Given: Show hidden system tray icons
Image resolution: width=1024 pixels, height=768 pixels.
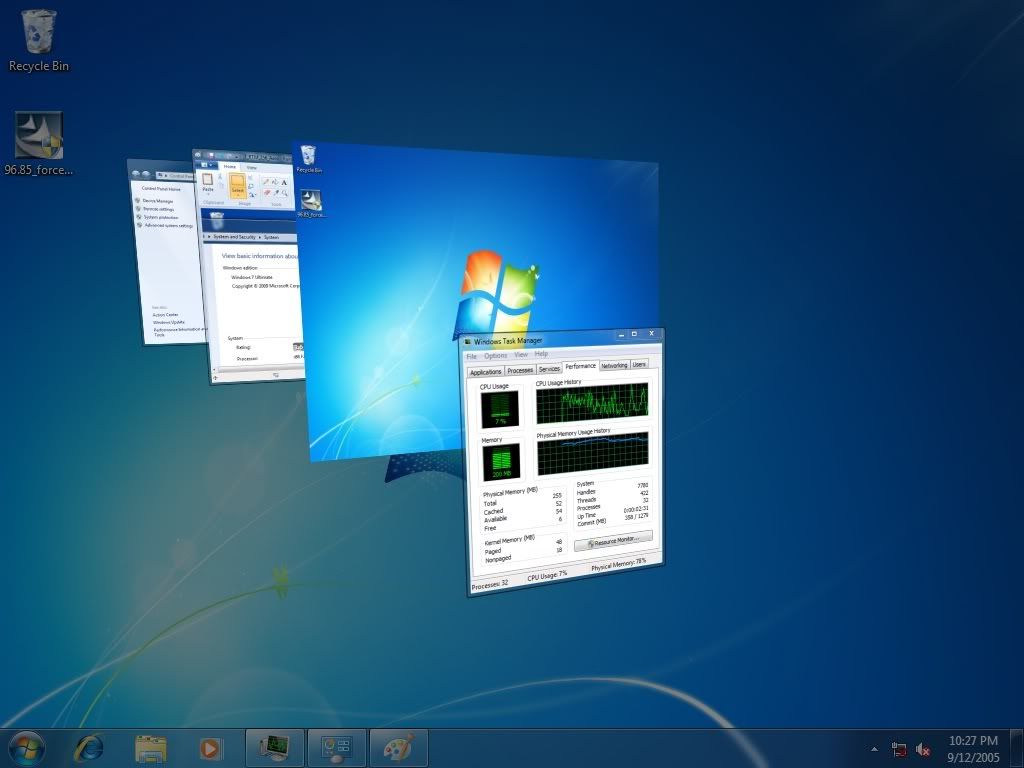Looking at the screenshot, I should (874, 748).
